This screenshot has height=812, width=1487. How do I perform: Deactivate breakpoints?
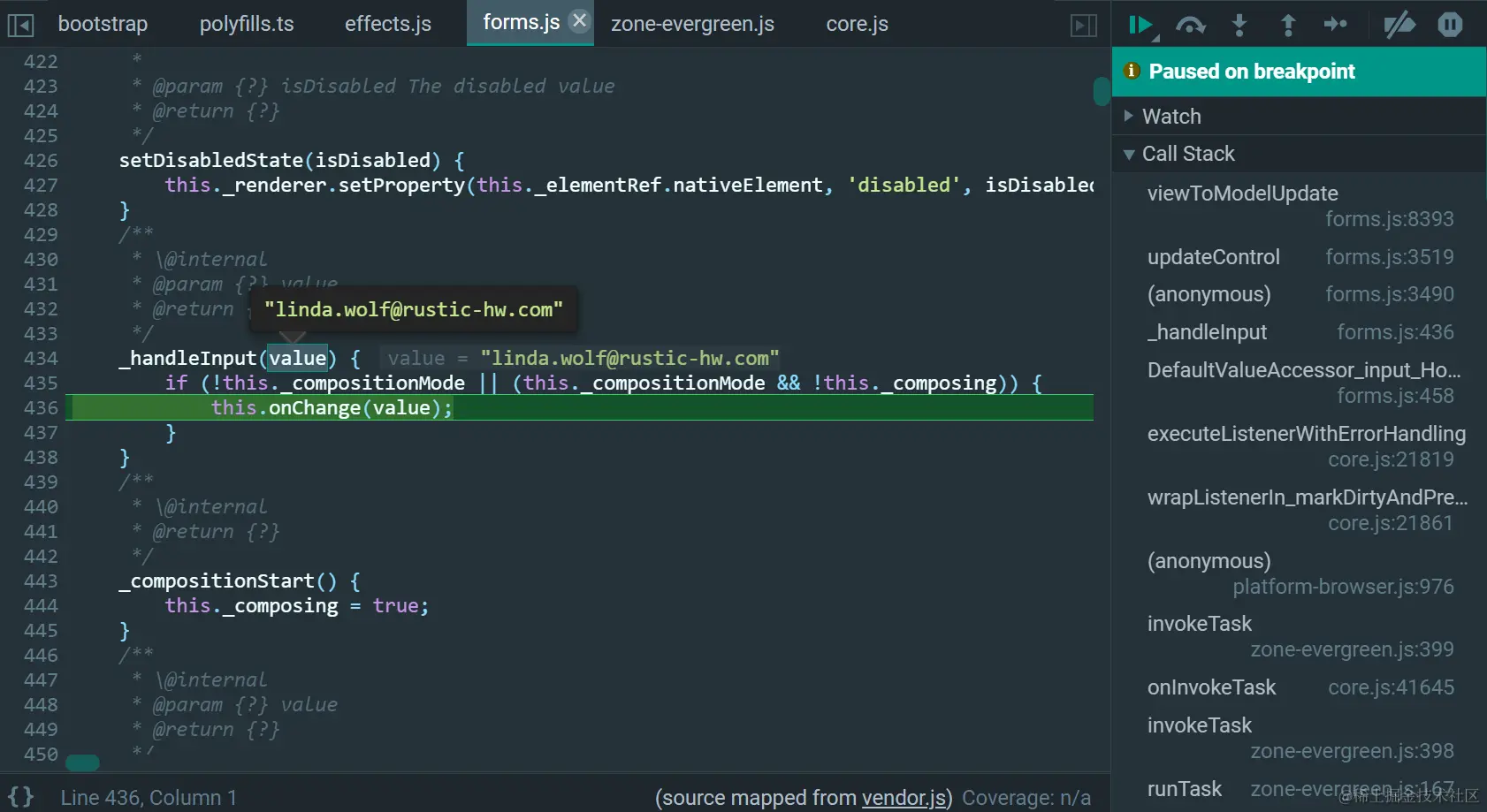1399,26
